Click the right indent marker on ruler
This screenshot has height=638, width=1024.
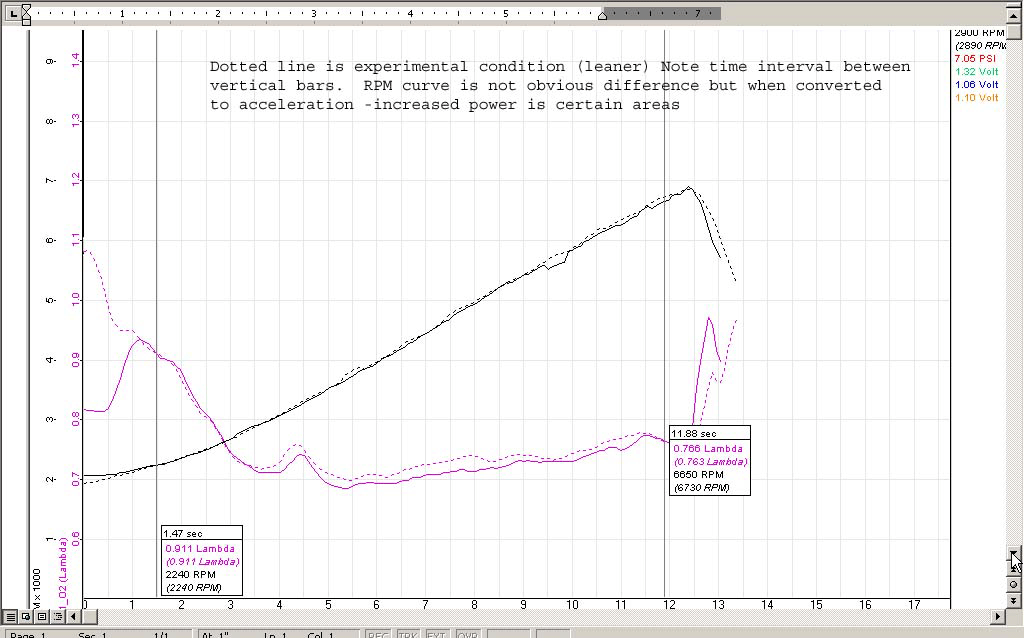click(603, 16)
